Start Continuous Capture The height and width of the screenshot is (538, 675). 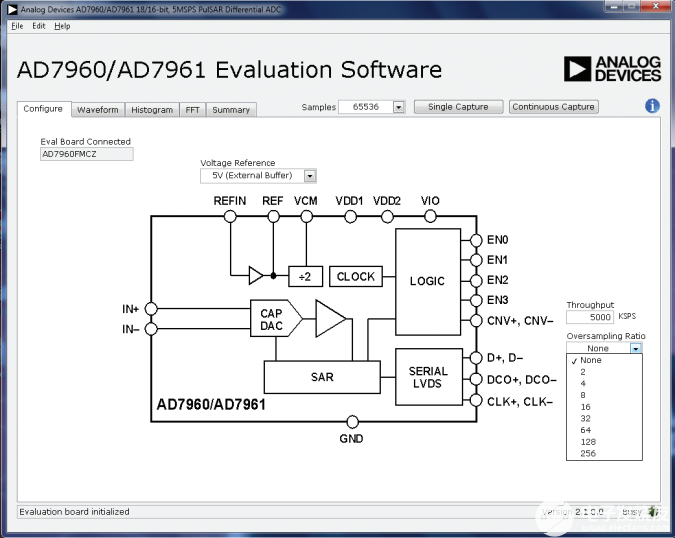point(553,107)
